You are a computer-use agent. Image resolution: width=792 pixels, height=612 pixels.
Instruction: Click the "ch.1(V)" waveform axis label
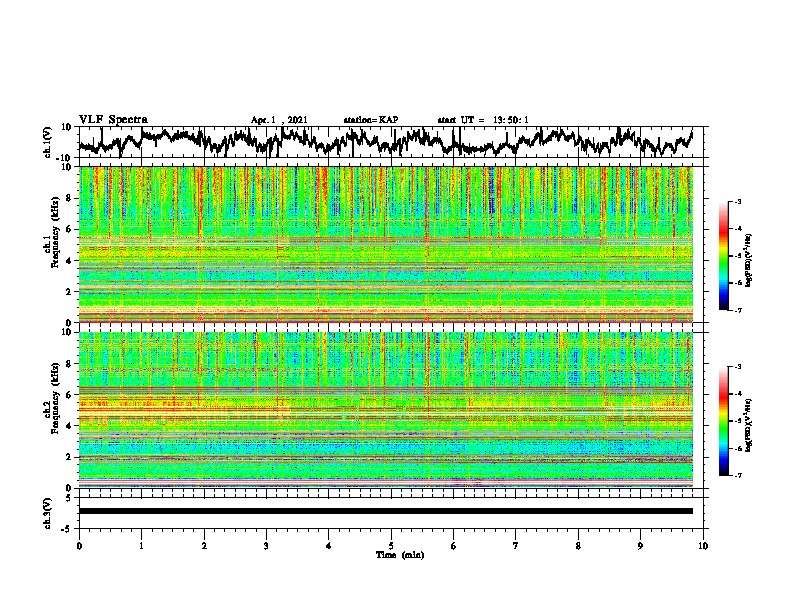[x=48, y=142]
